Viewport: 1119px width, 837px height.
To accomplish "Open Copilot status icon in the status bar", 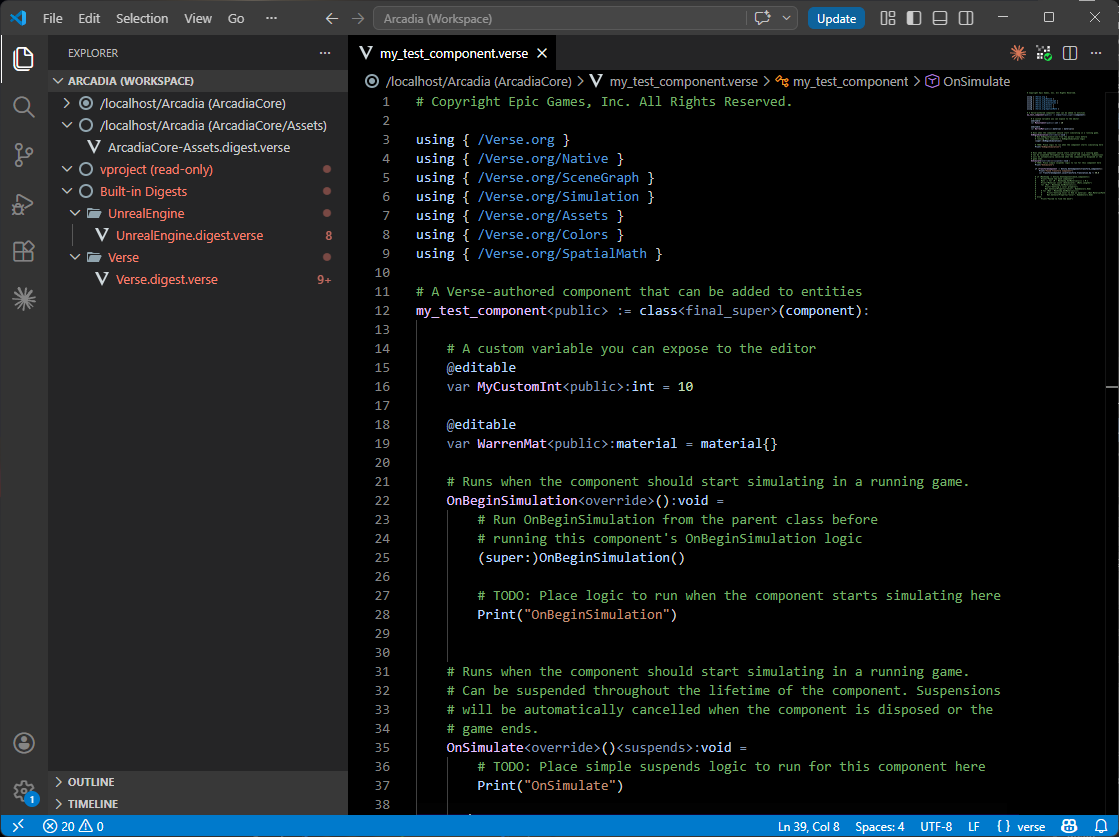I will coord(1069,826).
